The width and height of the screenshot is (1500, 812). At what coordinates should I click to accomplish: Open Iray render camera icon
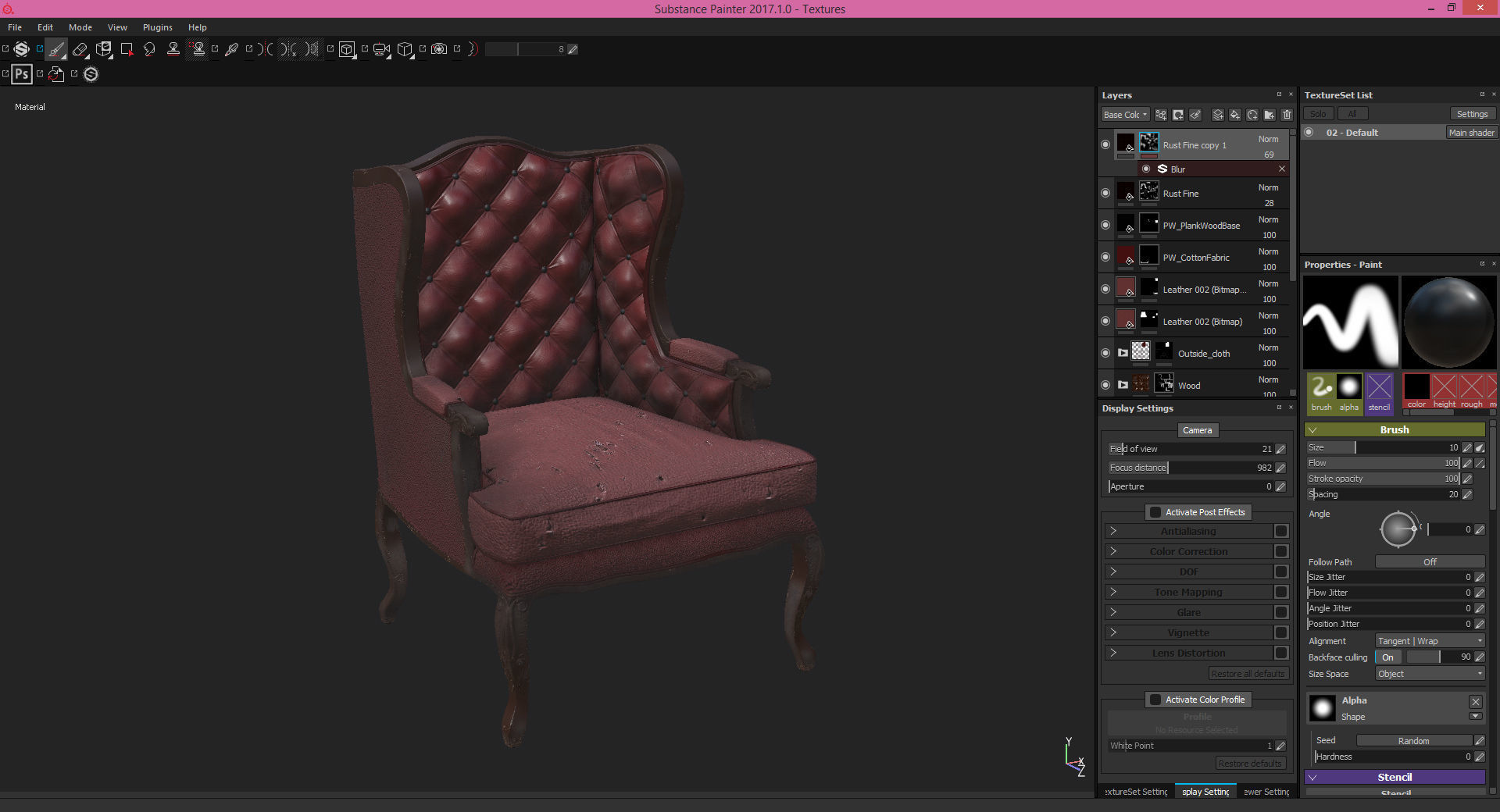pos(439,49)
